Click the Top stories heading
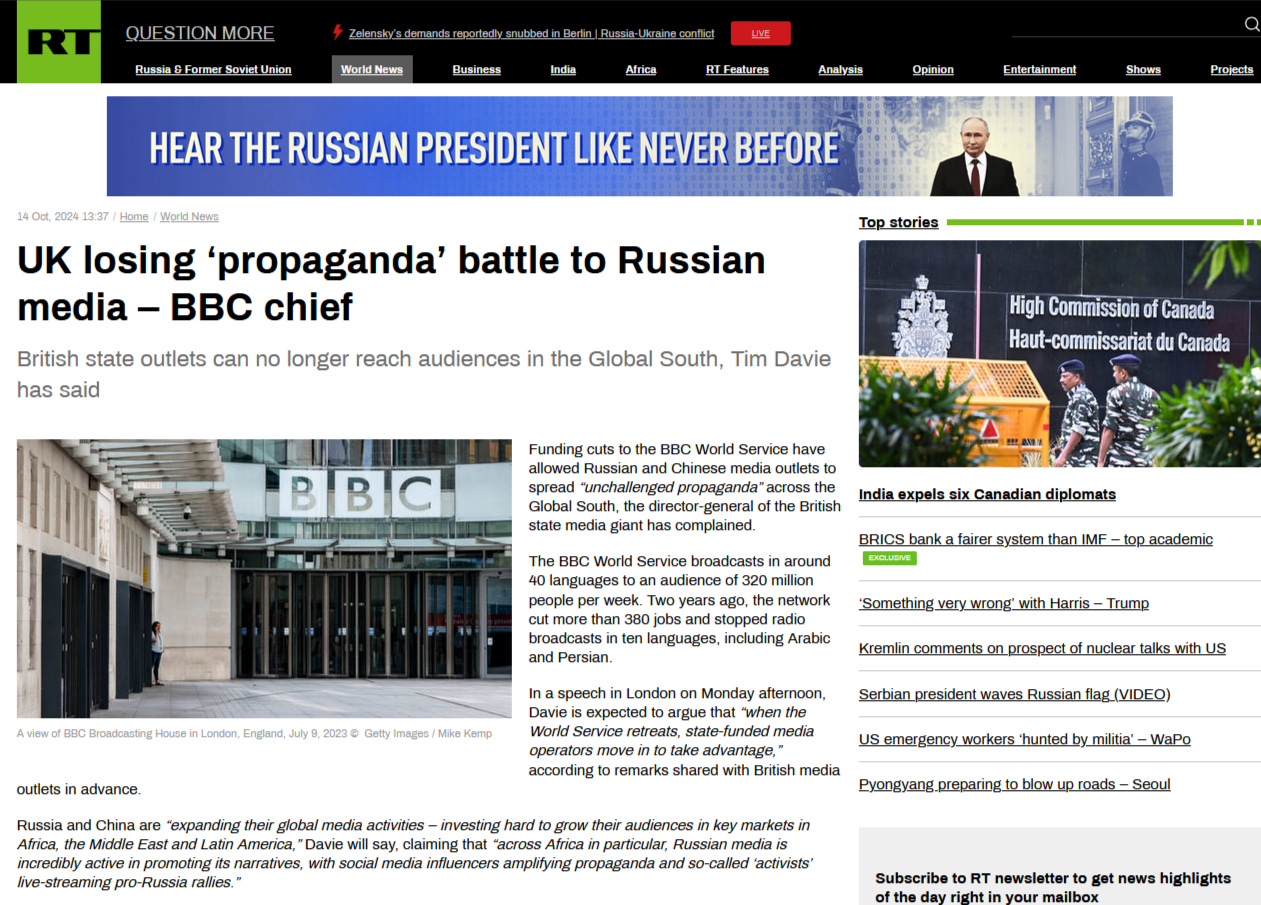The image size is (1261, 905). pyautogui.click(x=898, y=222)
